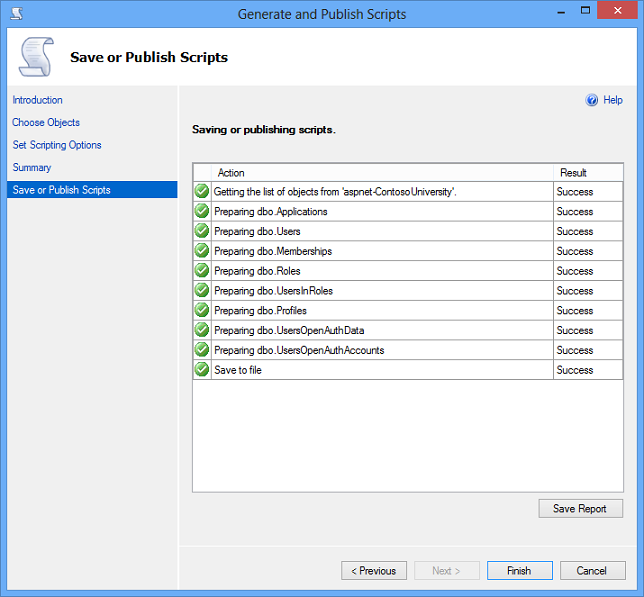Click the checkmark icon for Preparing dbo.Roles
644x597 pixels.
(x=202, y=271)
